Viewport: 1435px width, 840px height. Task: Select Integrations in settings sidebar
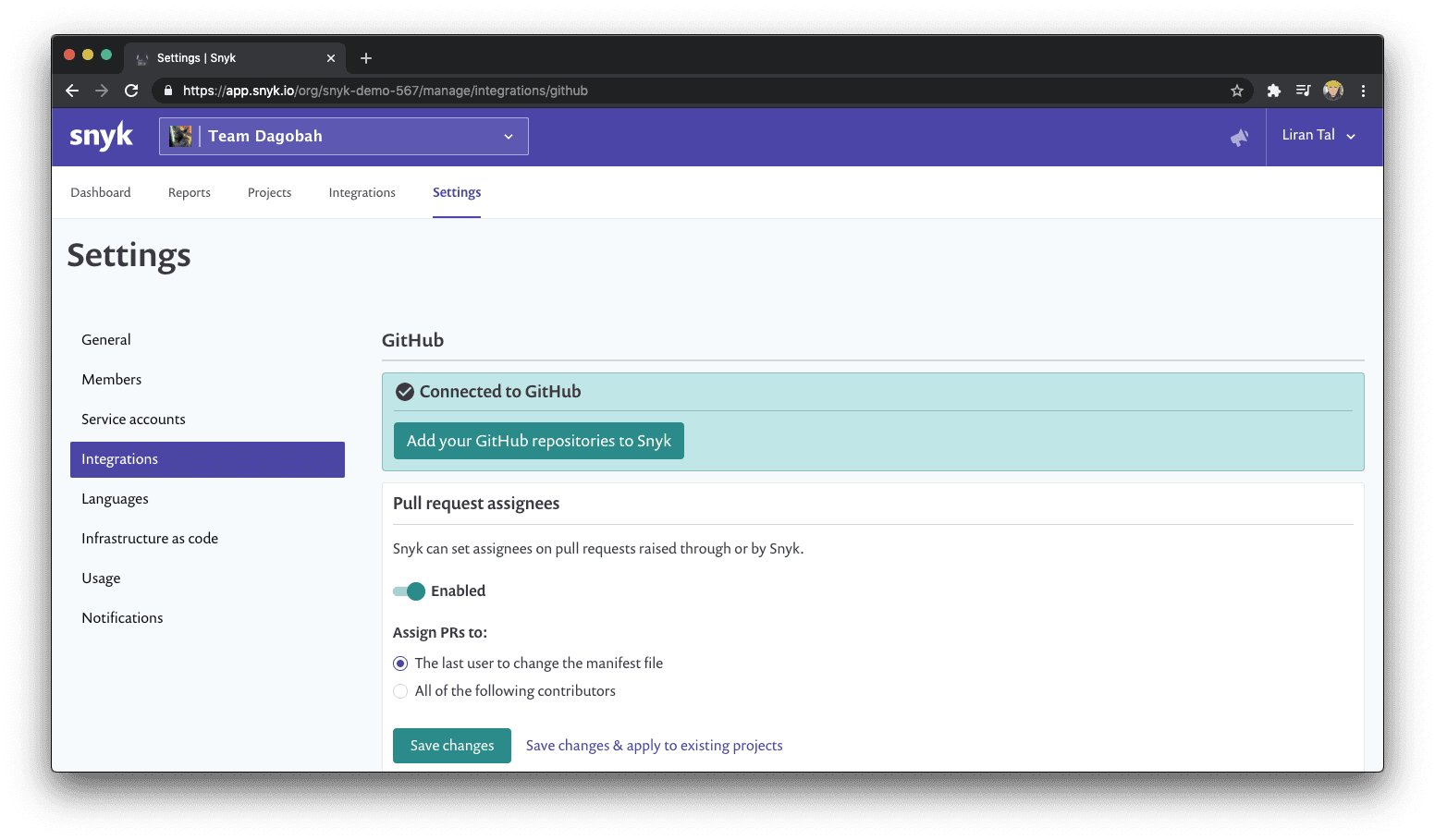207,459
